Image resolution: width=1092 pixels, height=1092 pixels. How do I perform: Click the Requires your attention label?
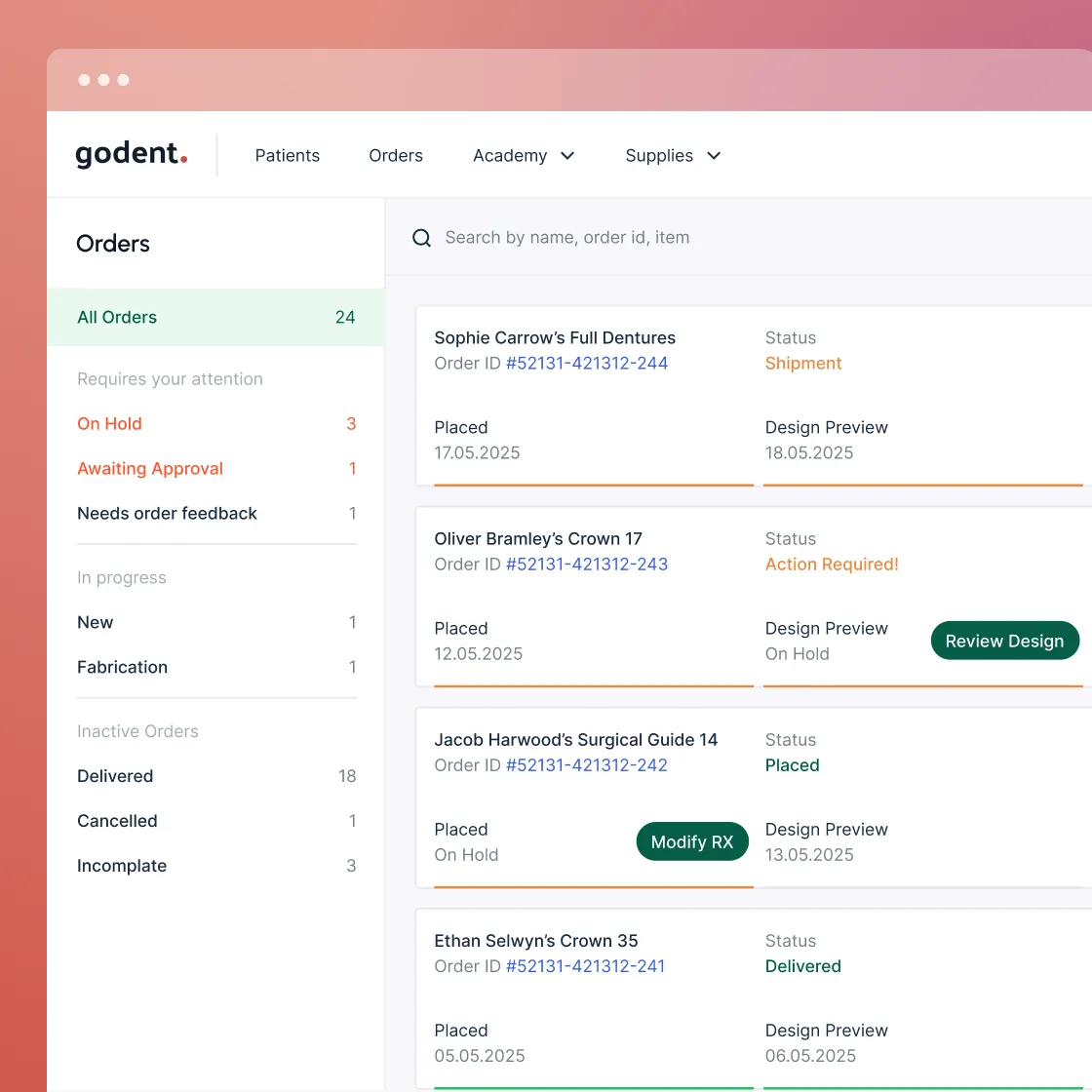pos(170,379)
